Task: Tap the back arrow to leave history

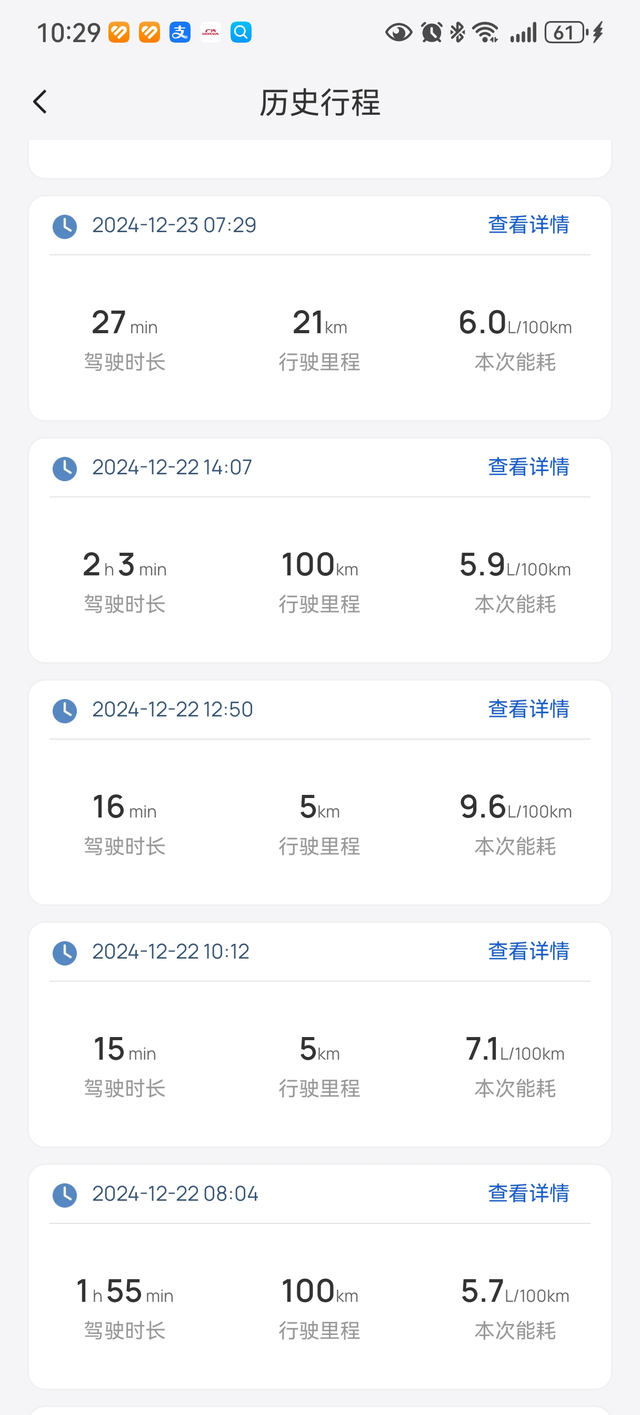Action: [x=39, y=102]
